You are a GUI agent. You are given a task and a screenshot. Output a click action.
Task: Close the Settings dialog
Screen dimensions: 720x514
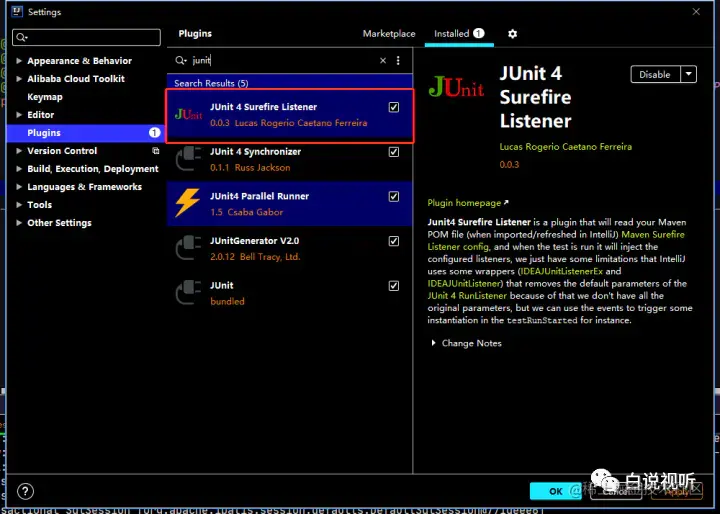click(696, 11)
